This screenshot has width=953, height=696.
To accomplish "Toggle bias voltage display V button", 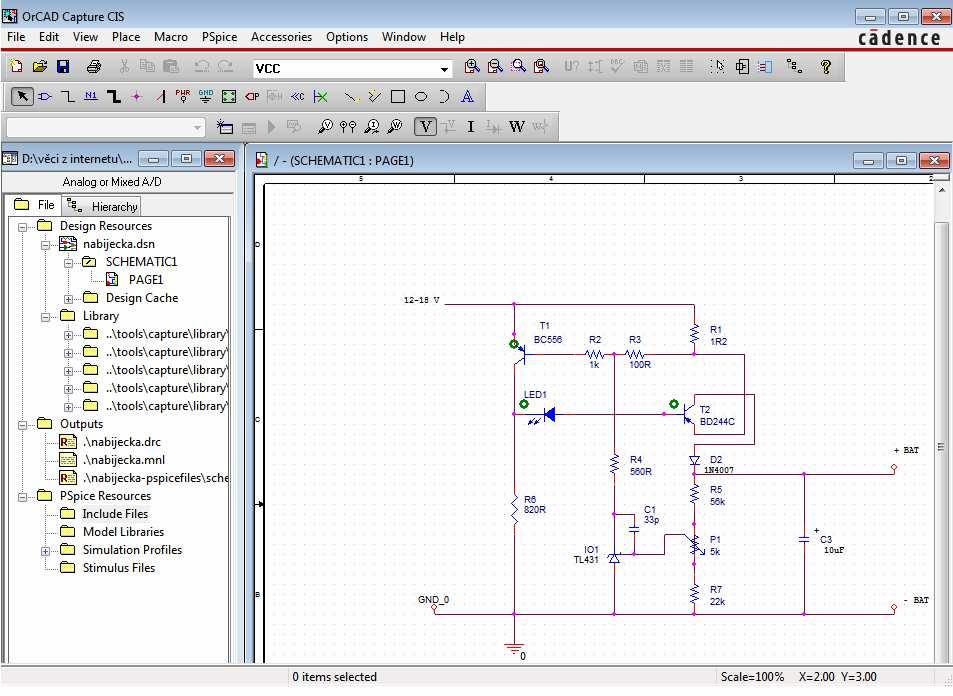I will pos(425,127).
